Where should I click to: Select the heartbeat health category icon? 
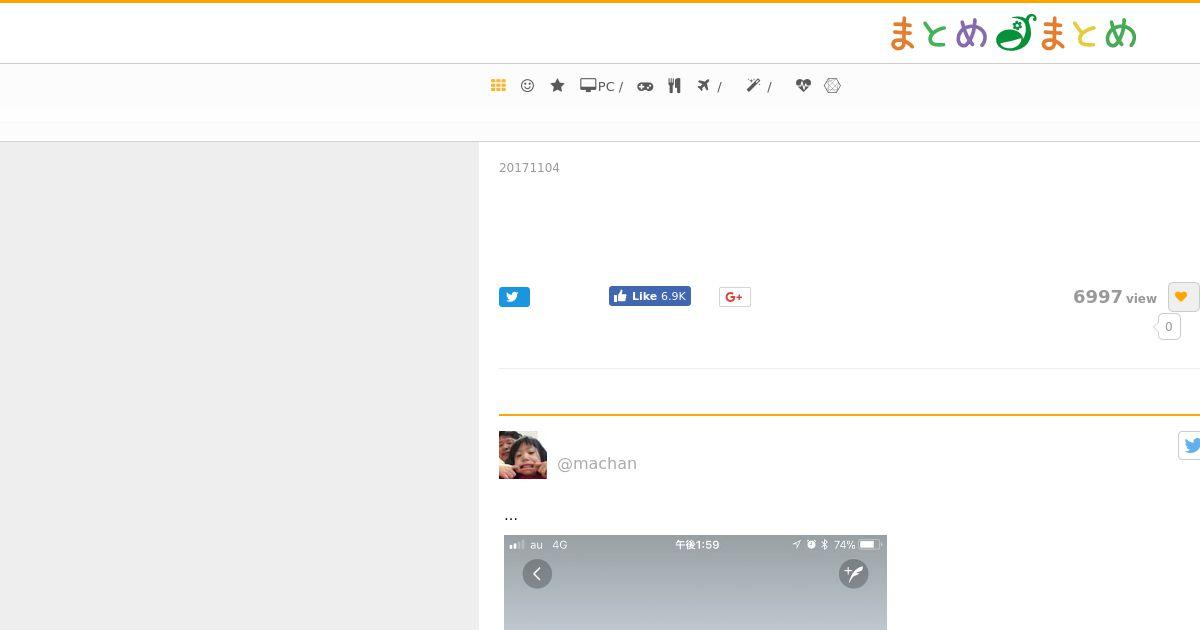click(x=803, y=86)
